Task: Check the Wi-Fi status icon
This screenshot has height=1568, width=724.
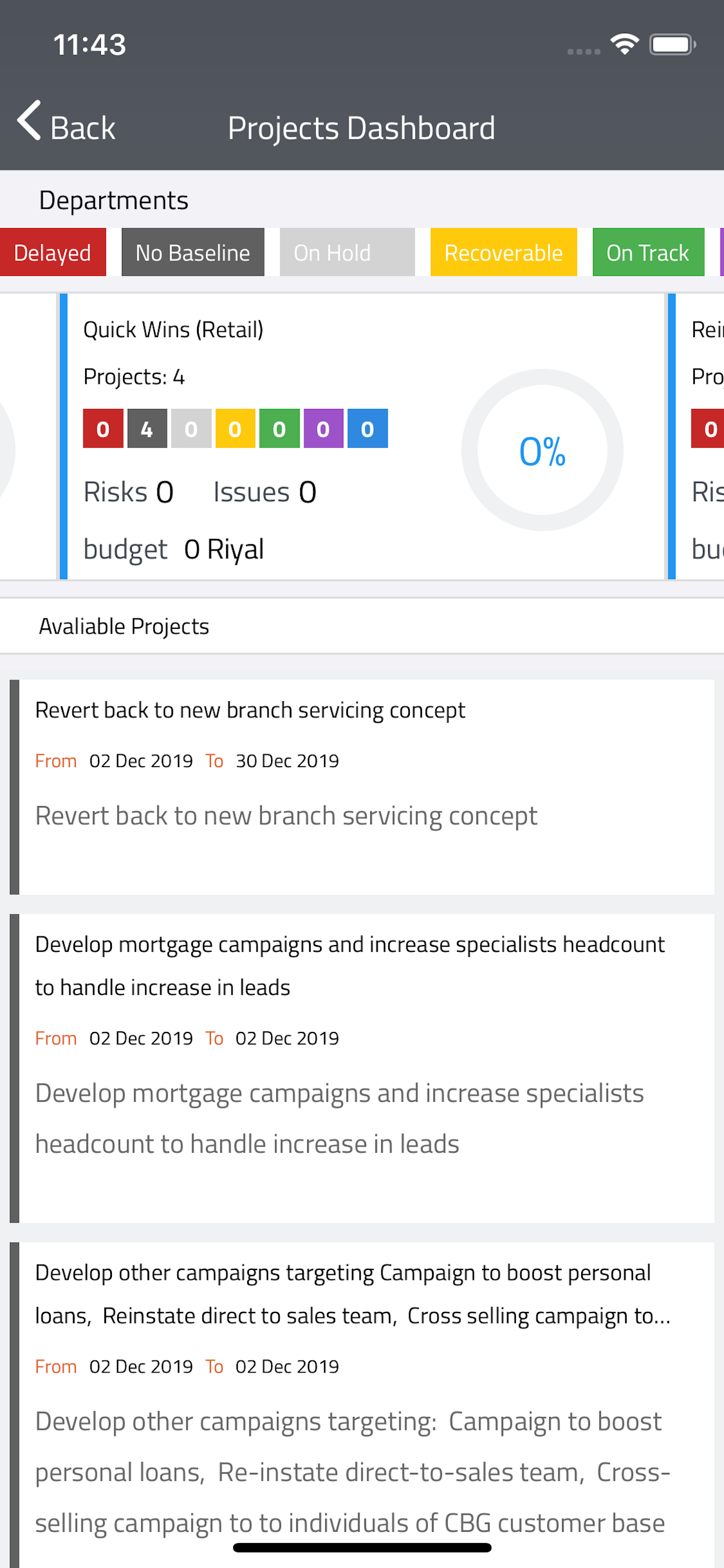Action: click(624, 44)
